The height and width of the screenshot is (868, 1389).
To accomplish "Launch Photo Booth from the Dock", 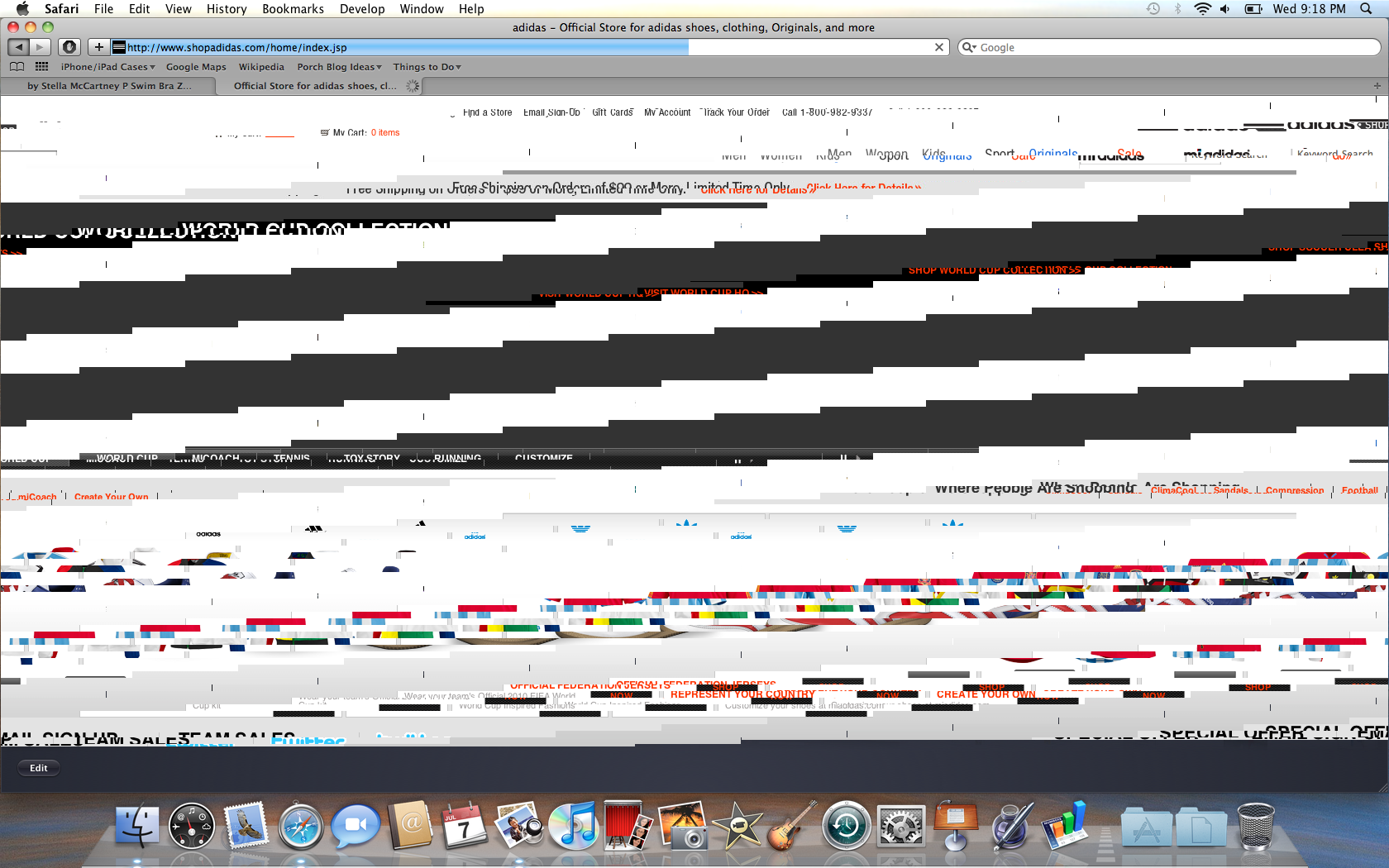I will click(x=628, y=825).
